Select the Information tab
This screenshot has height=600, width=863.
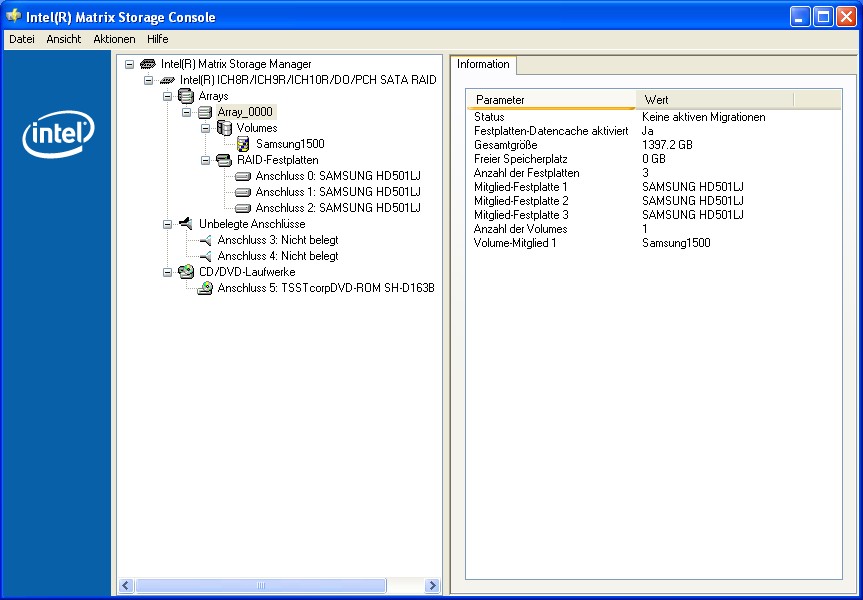(483, 64)
